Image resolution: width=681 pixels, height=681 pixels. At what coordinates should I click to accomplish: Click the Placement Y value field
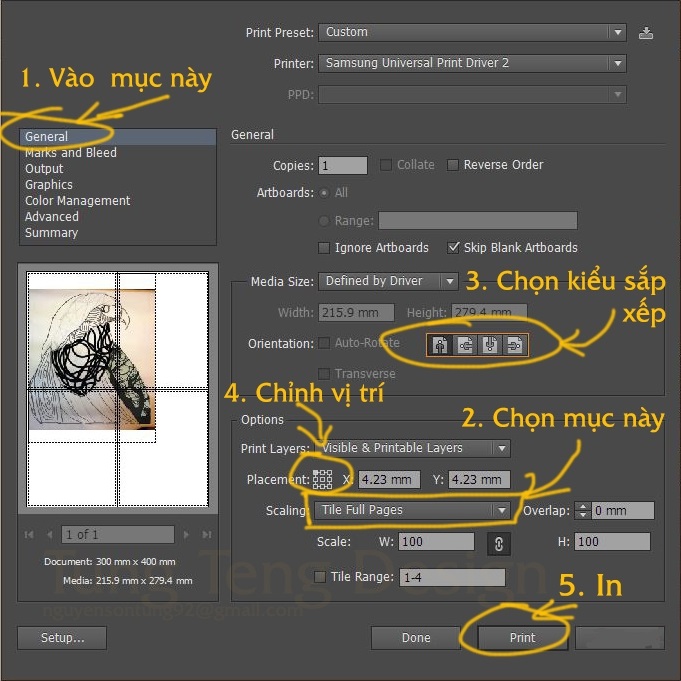(x=479, y=480)
